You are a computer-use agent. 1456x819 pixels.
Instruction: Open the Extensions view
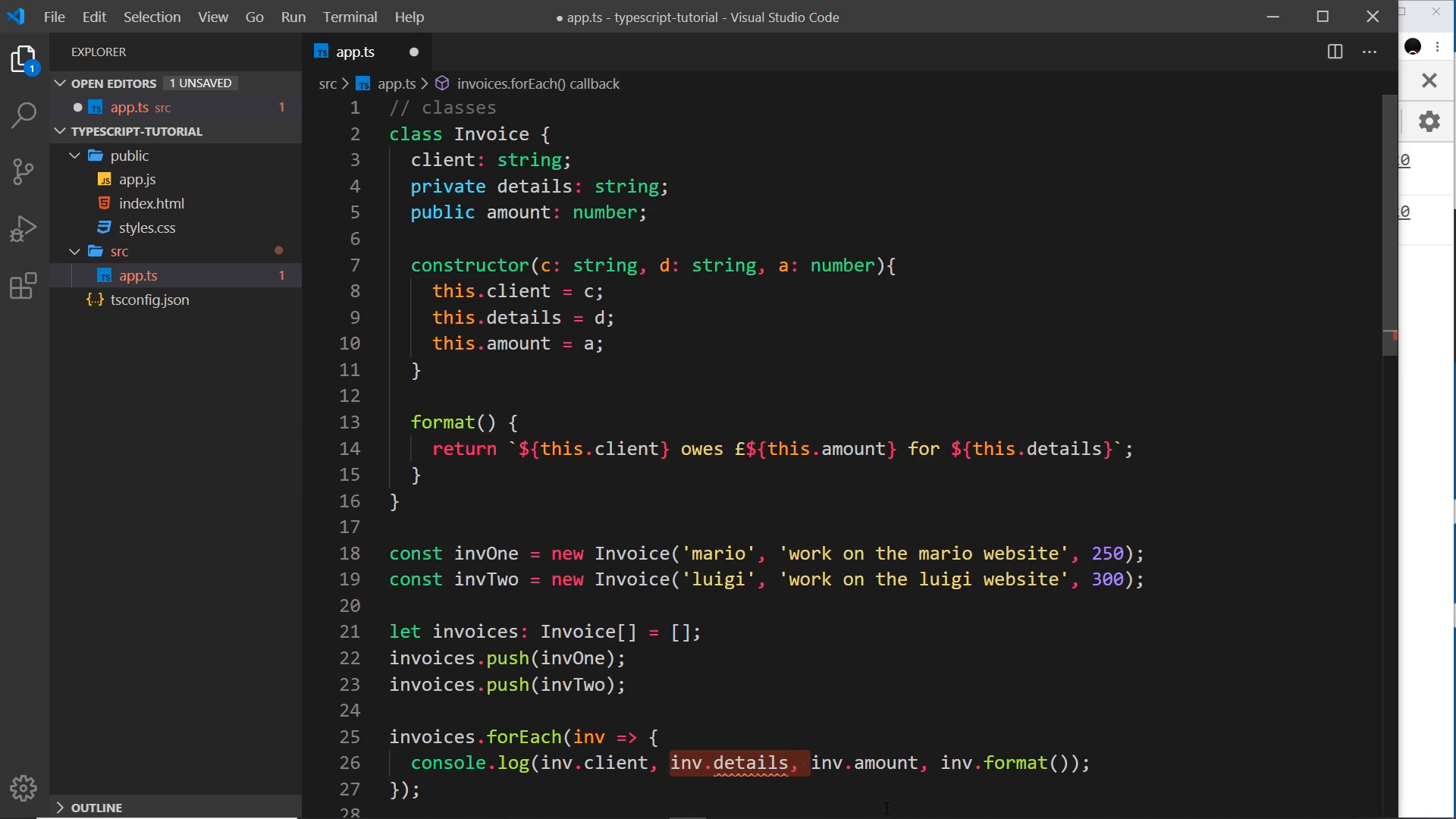coord(24,286)
